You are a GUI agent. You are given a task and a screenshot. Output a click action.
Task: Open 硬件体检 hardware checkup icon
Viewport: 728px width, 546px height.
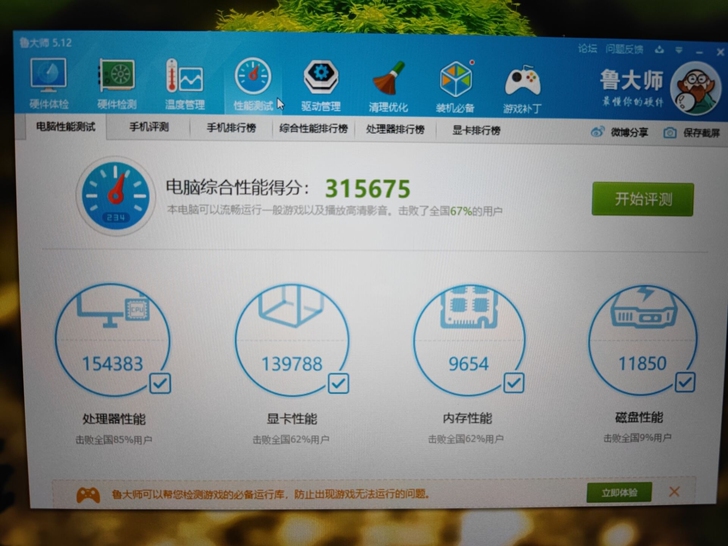click(x=48, y=75)
